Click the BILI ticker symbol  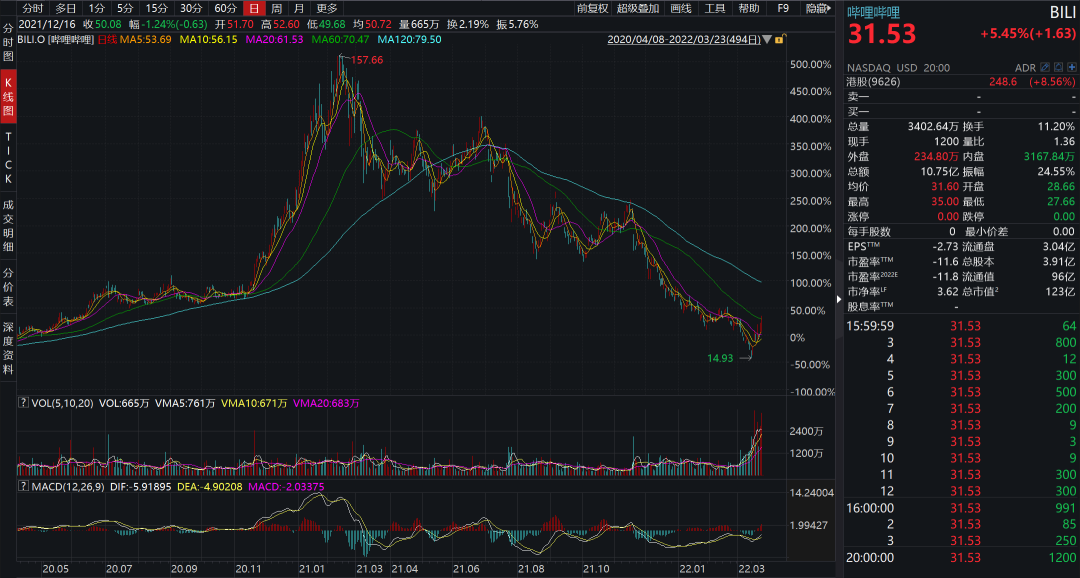1063,12
